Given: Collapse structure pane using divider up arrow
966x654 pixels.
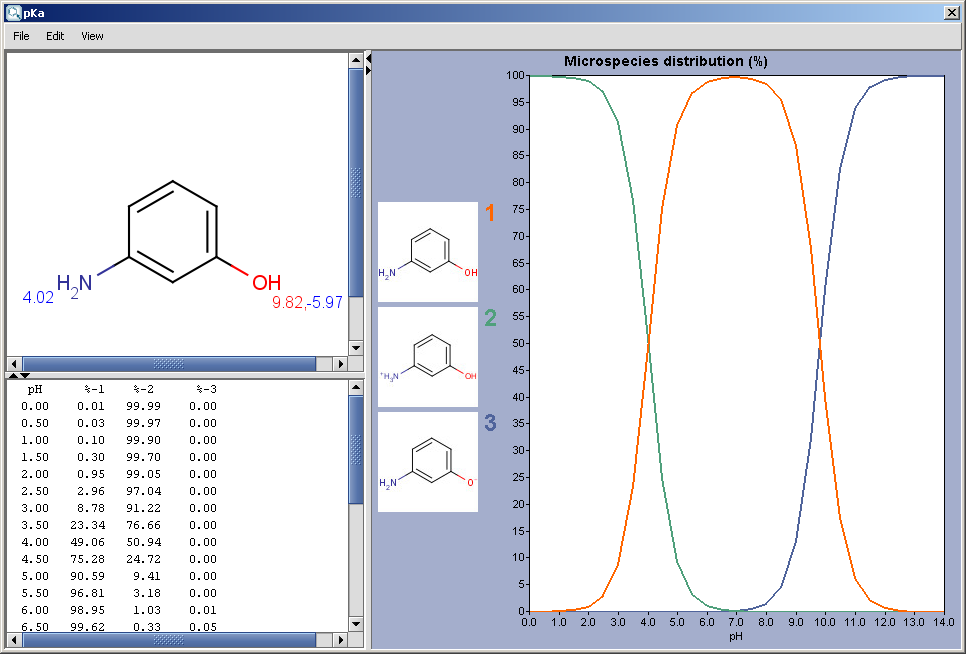Looking at the screenshot, I should (12, 375).
